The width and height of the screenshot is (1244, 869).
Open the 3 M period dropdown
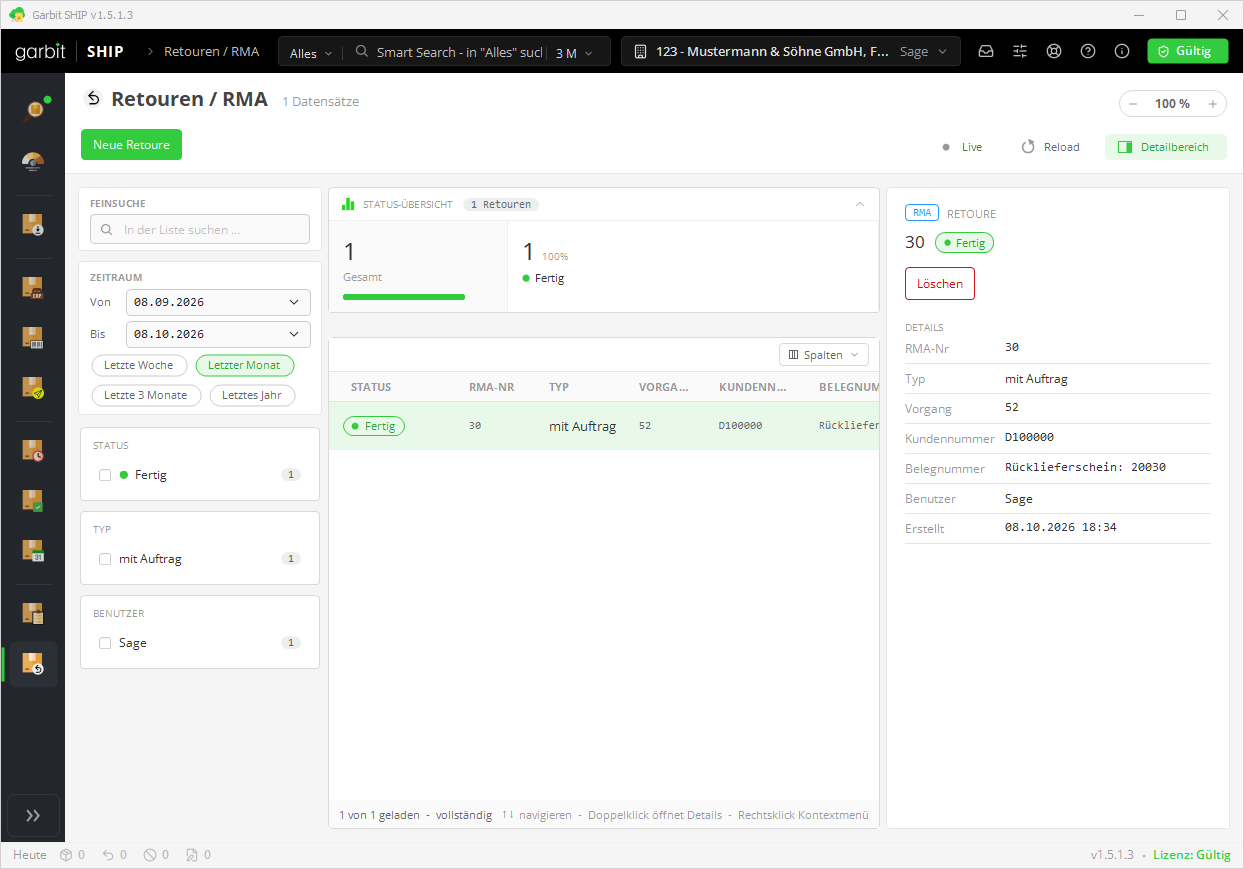[574, 53]
